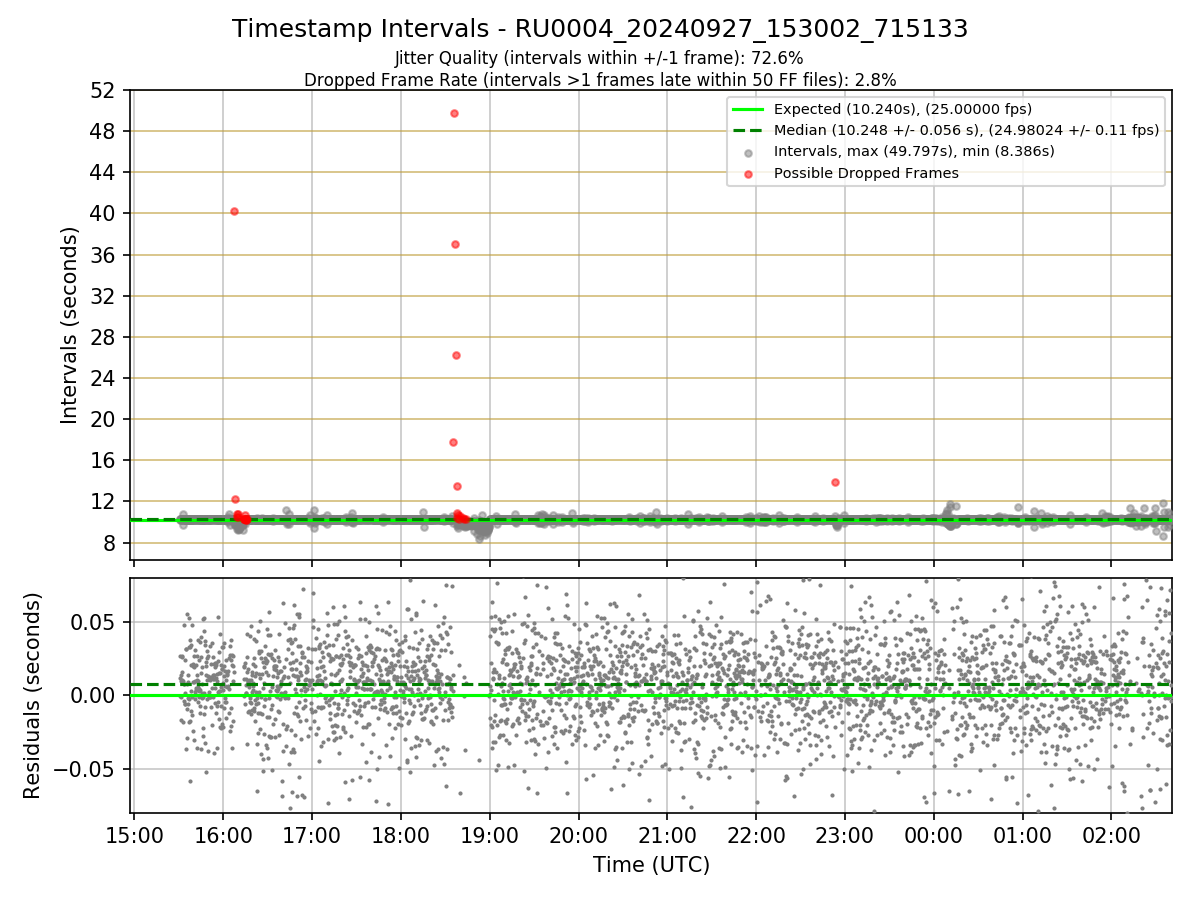Screen dimensions: 1200x900
Task: Click the red dropped-frame point near 17.7 seconds
Action: [x=453, y=442]
